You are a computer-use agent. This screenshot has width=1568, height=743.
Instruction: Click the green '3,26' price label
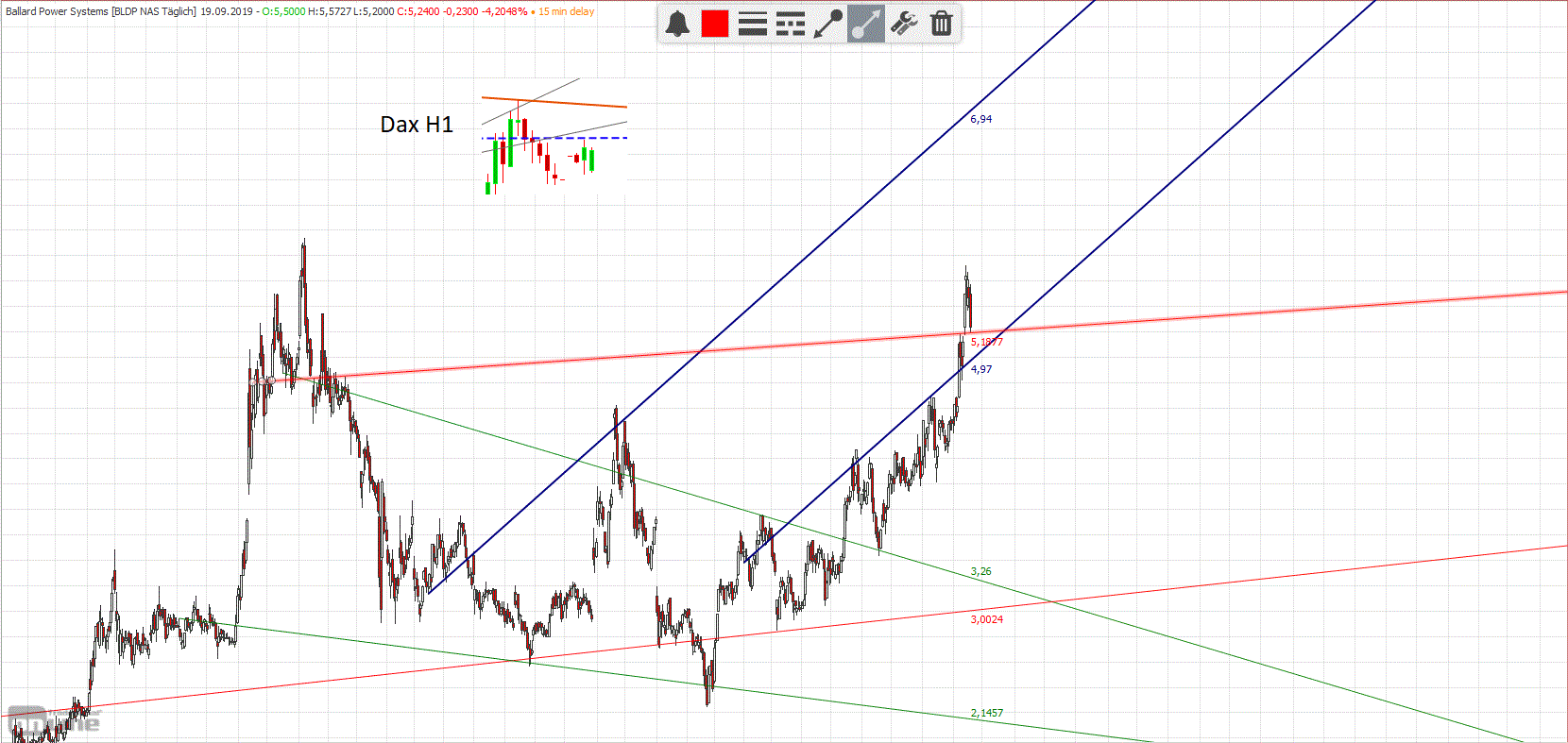click(981, 571)
